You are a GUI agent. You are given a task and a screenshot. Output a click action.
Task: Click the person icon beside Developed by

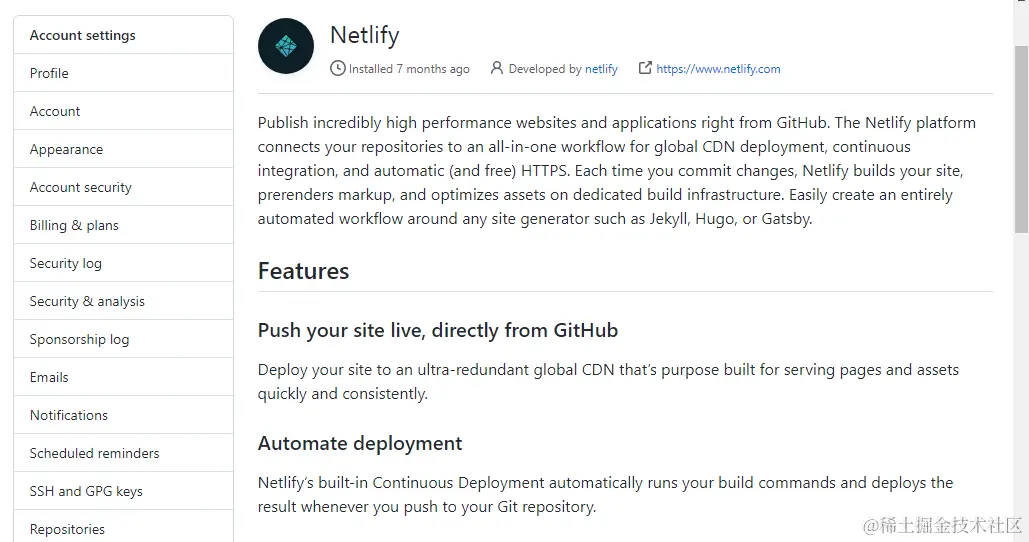click(x=497, y=68)
